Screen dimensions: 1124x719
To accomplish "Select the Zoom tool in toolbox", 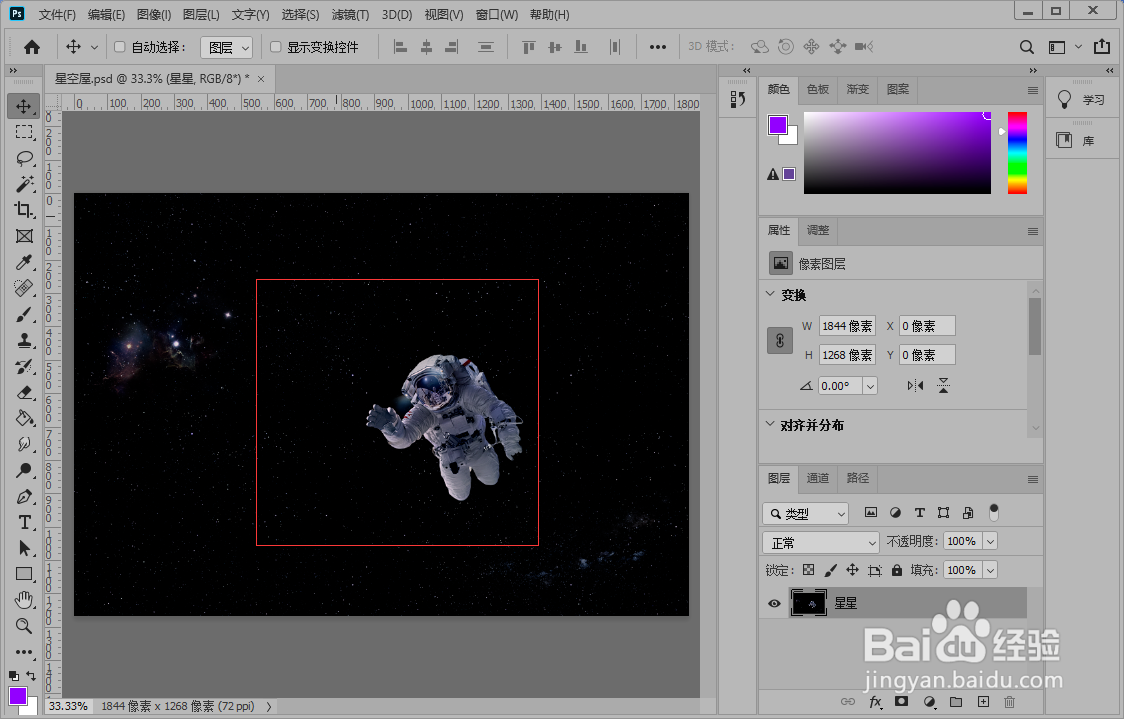I will click(x=24, y=626).
